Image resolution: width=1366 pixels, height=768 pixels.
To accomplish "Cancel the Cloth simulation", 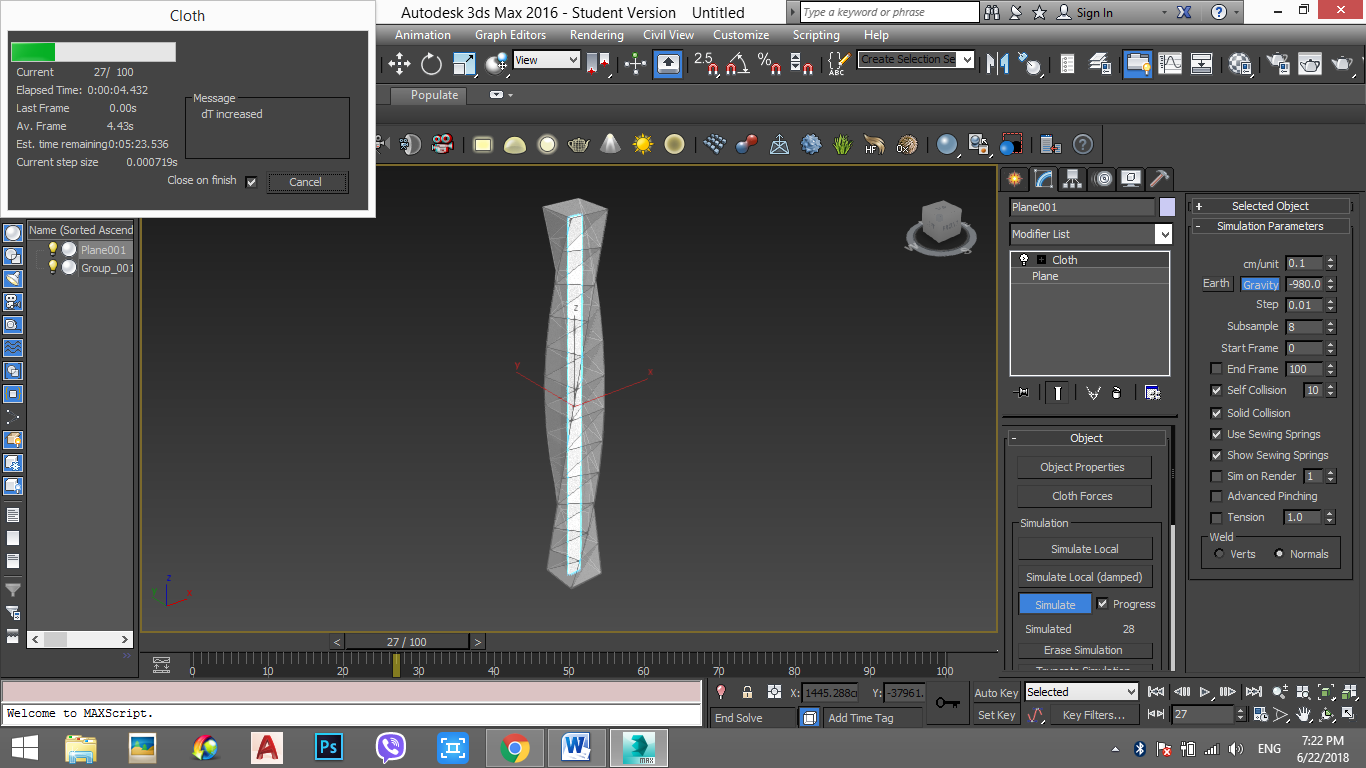I will click(x=306, y=182).
